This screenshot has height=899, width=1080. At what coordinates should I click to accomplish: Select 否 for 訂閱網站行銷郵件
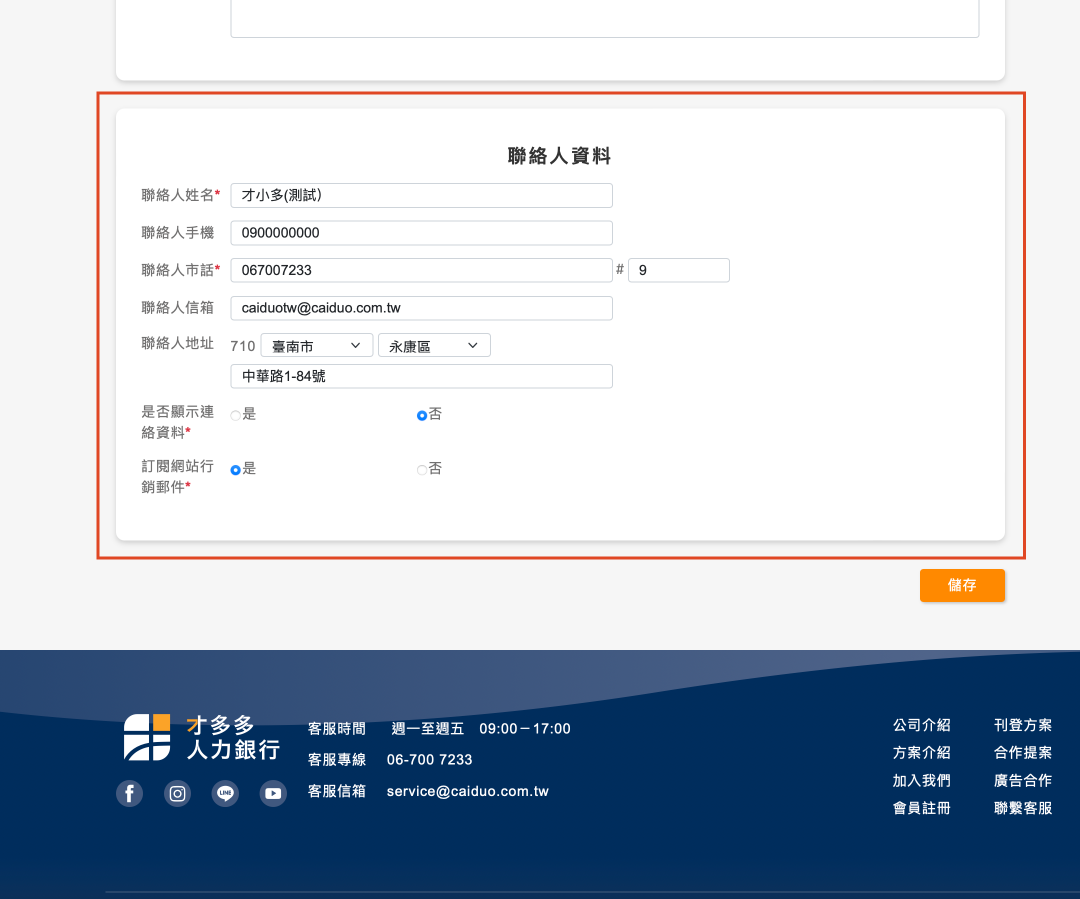(x=422, y=469)
